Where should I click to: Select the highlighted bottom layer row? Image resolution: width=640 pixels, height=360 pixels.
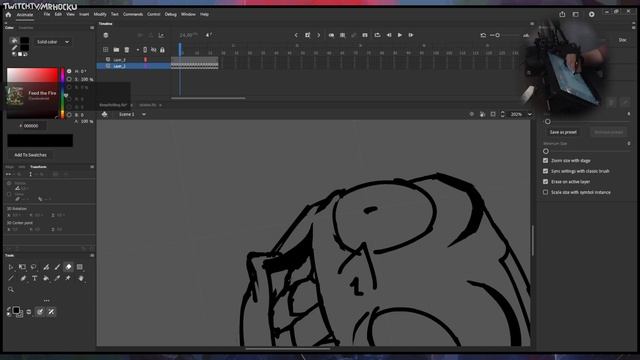click(x=133, y=66)
